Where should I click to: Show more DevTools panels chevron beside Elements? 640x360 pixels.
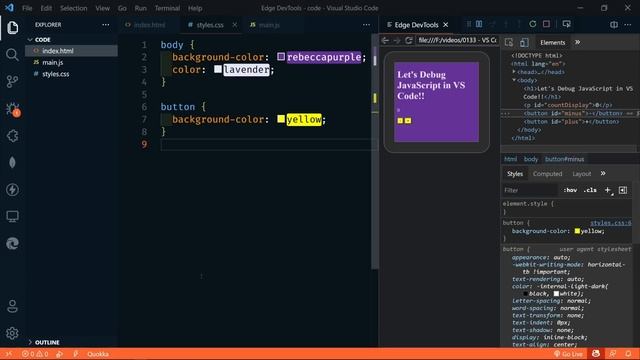click(x=578, y=42)
